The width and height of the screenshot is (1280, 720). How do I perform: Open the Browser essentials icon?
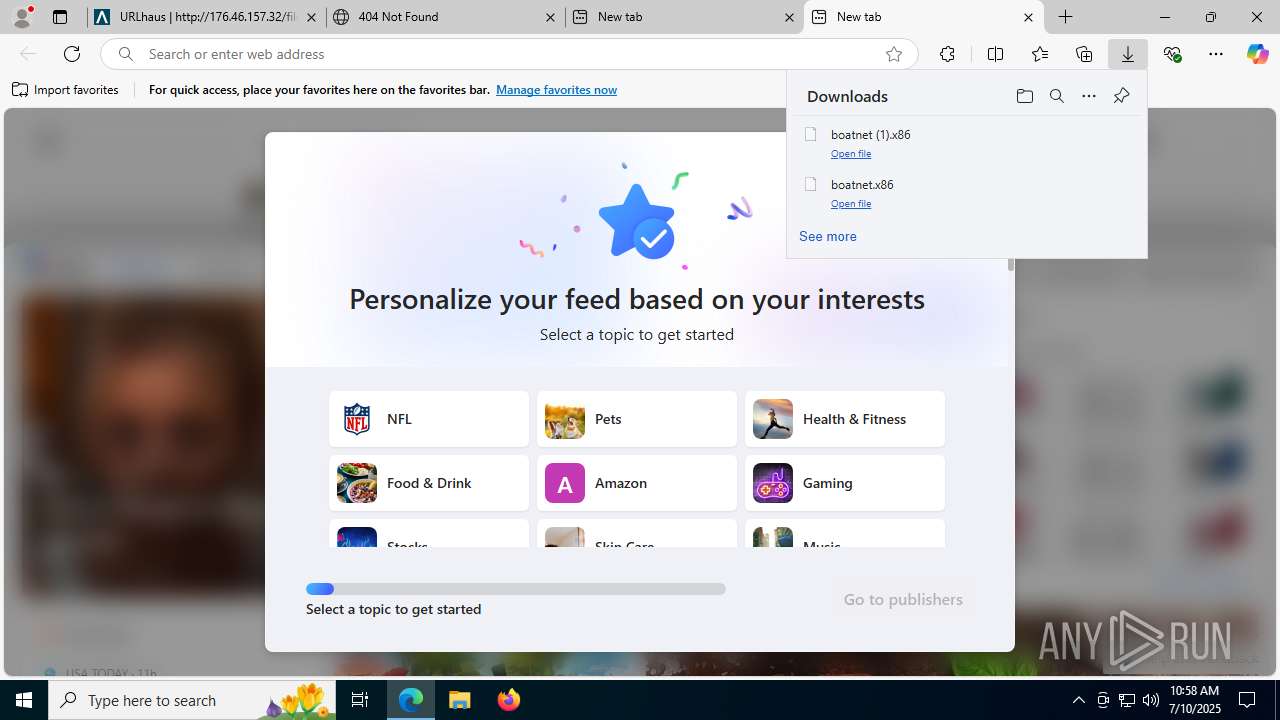click(x=1172, y=54)
